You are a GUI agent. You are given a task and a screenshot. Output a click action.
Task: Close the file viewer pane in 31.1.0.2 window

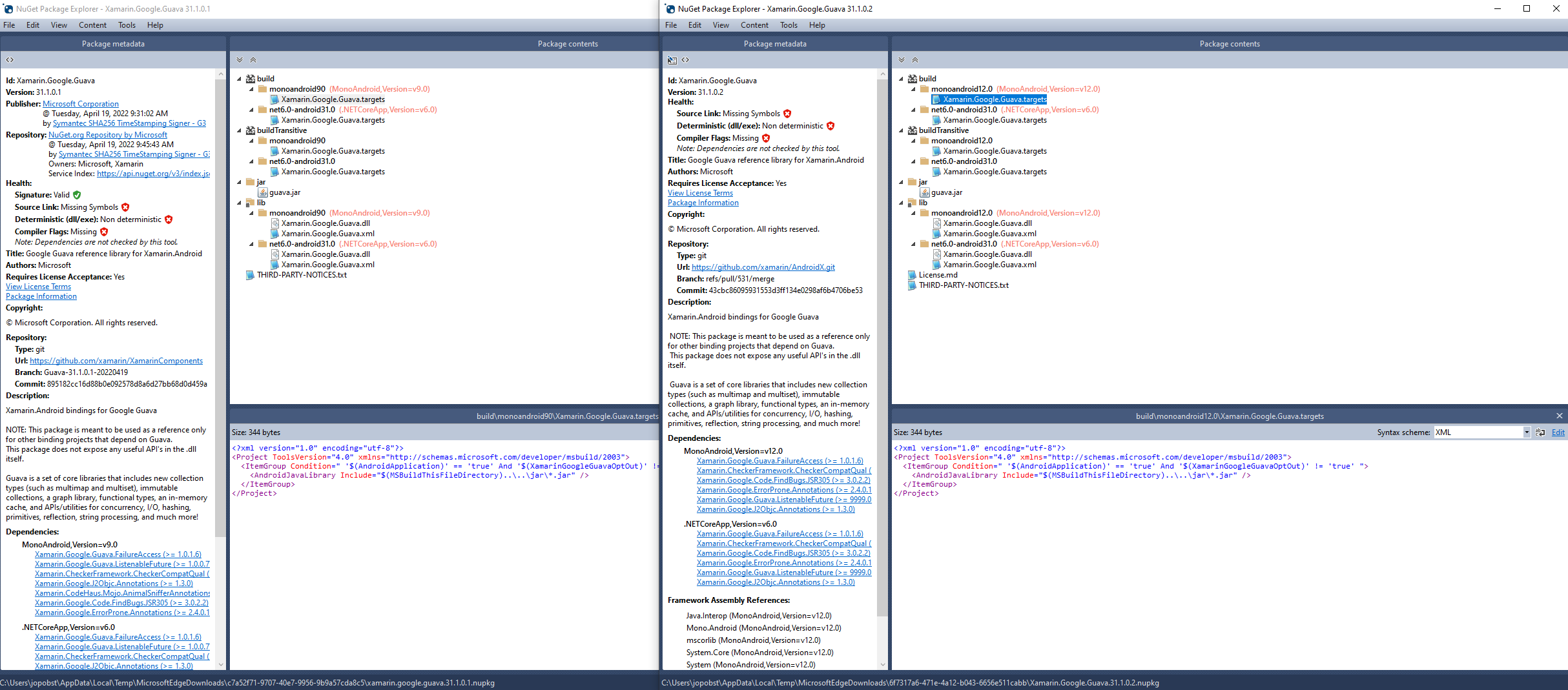point(1560,416)
